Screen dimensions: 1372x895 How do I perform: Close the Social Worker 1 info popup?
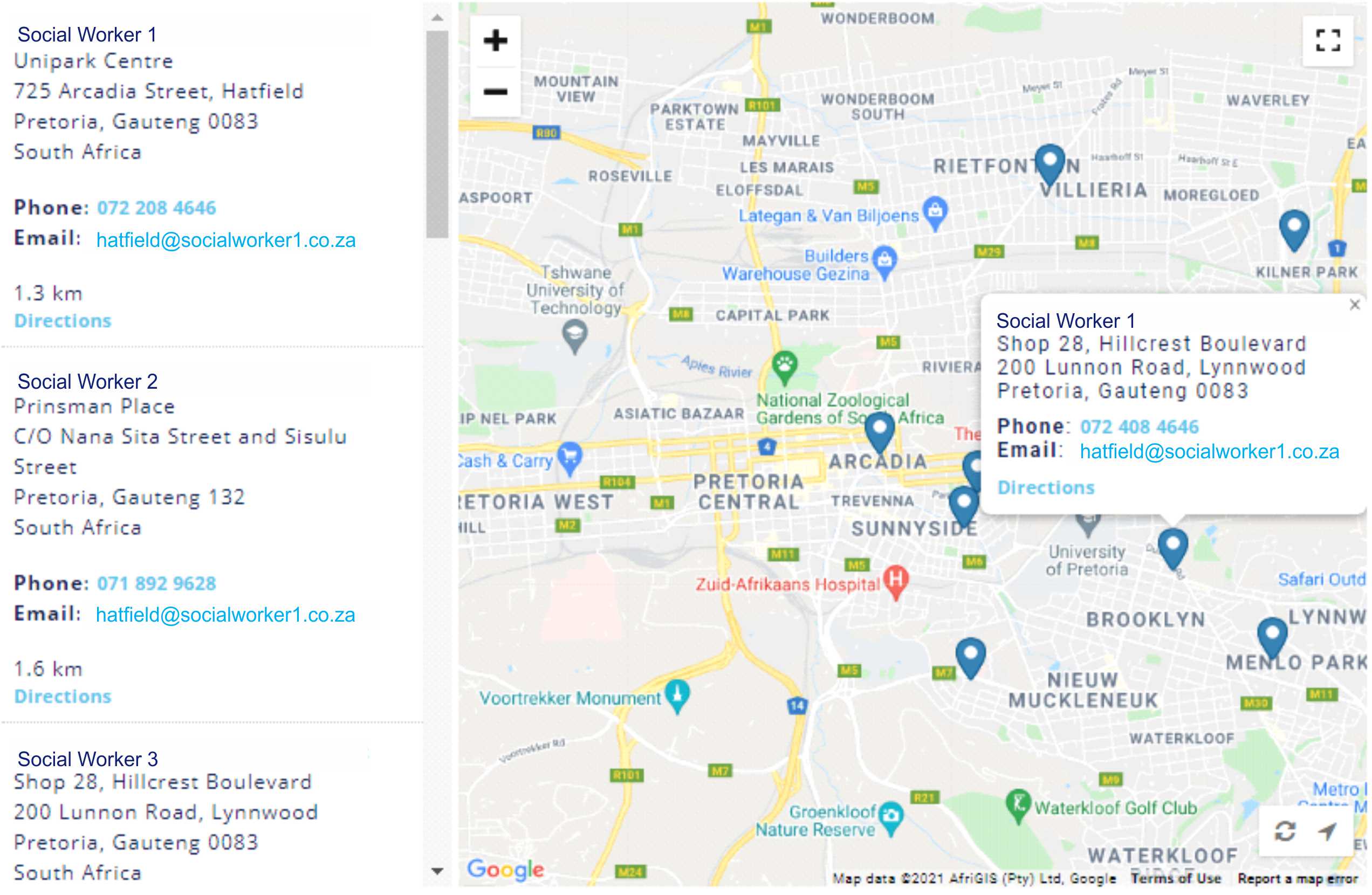[x=1355, y=305]
